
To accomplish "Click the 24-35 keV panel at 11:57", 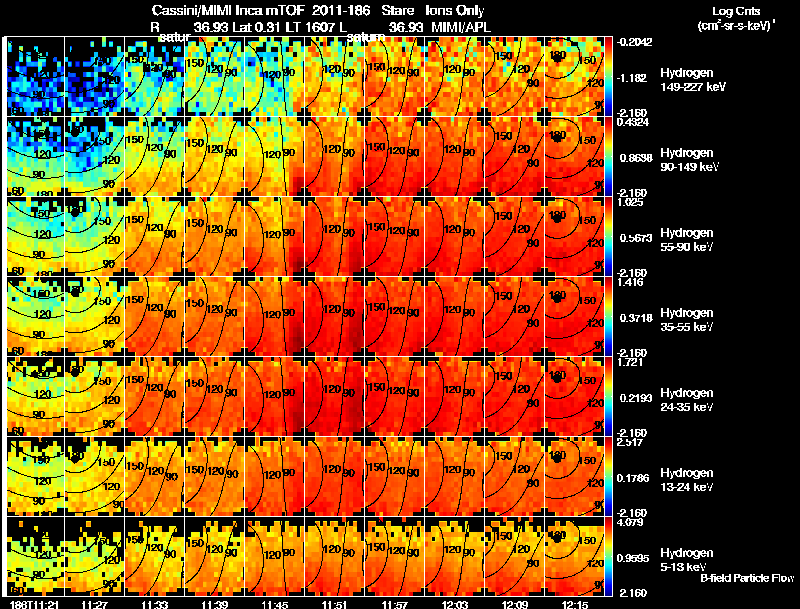I will pos(394,396).
